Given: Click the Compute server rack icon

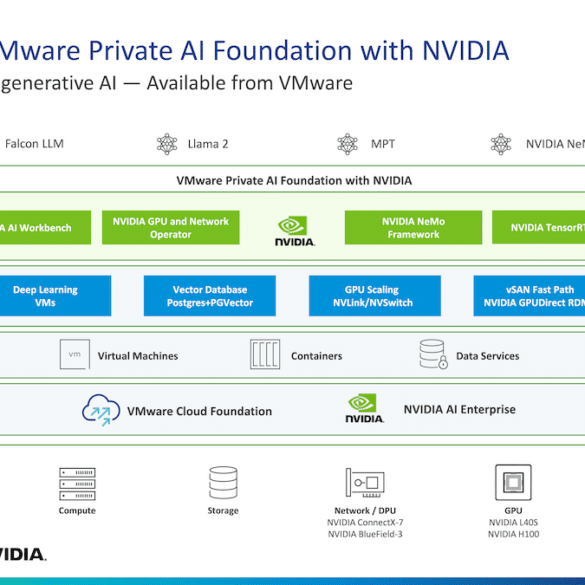Looking at the screenshot, I should click(77, 484).
